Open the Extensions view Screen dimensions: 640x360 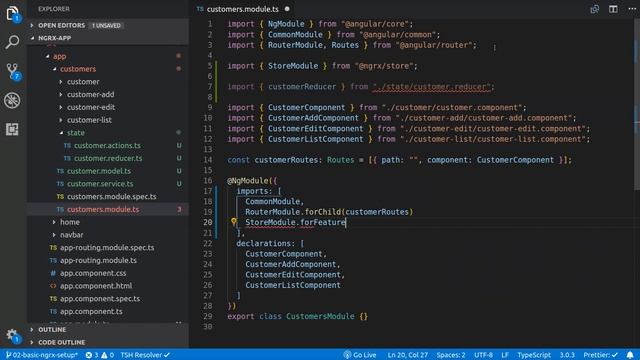coord(12,129)
